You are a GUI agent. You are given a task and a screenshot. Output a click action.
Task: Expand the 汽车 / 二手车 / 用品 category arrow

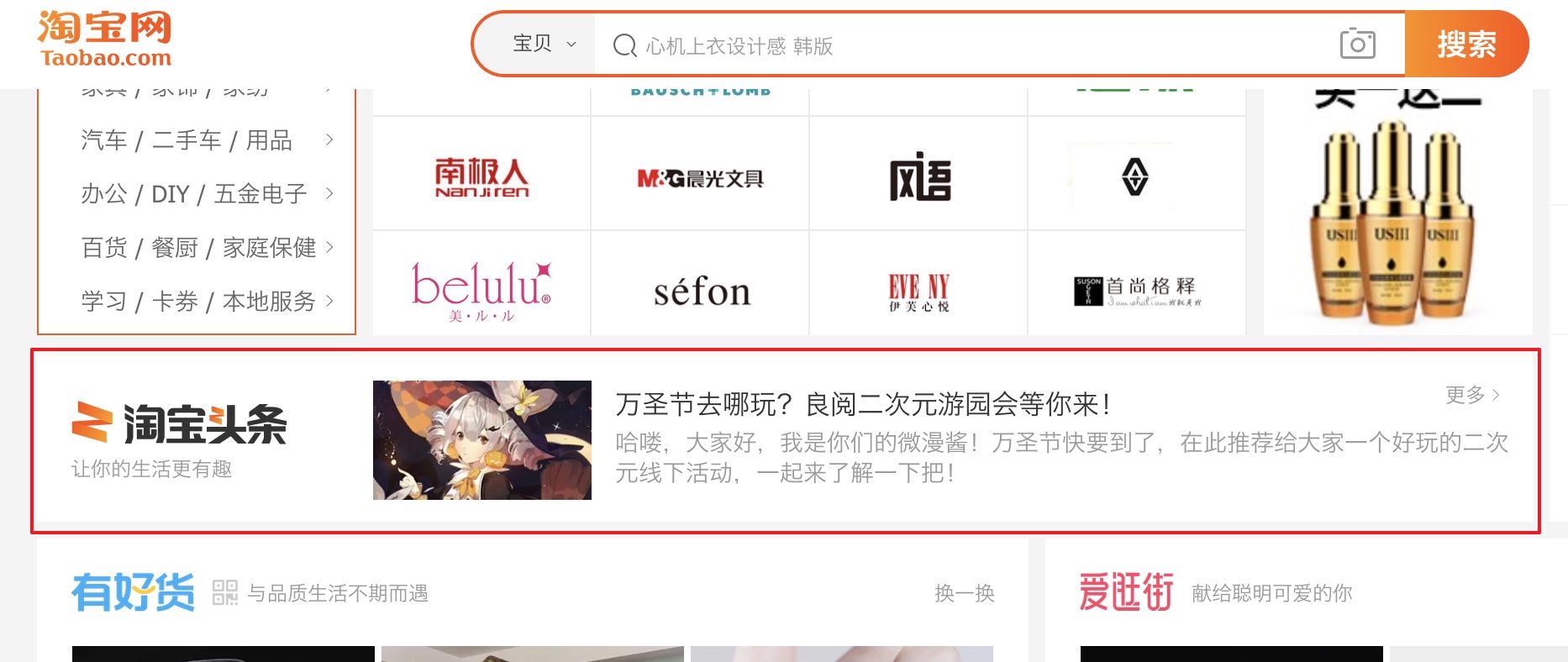(329, 139)
